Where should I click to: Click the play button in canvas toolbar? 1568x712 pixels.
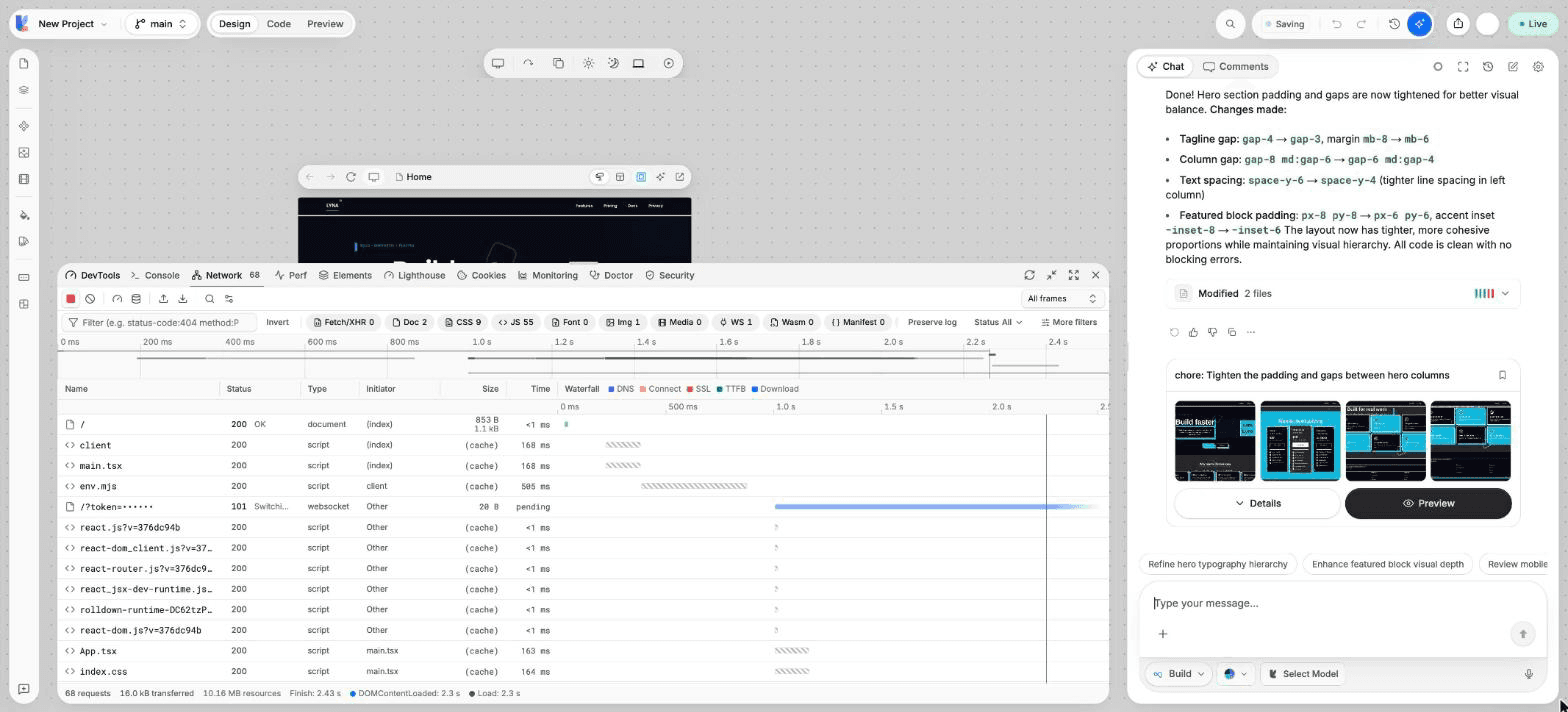[x=669, y=63]
